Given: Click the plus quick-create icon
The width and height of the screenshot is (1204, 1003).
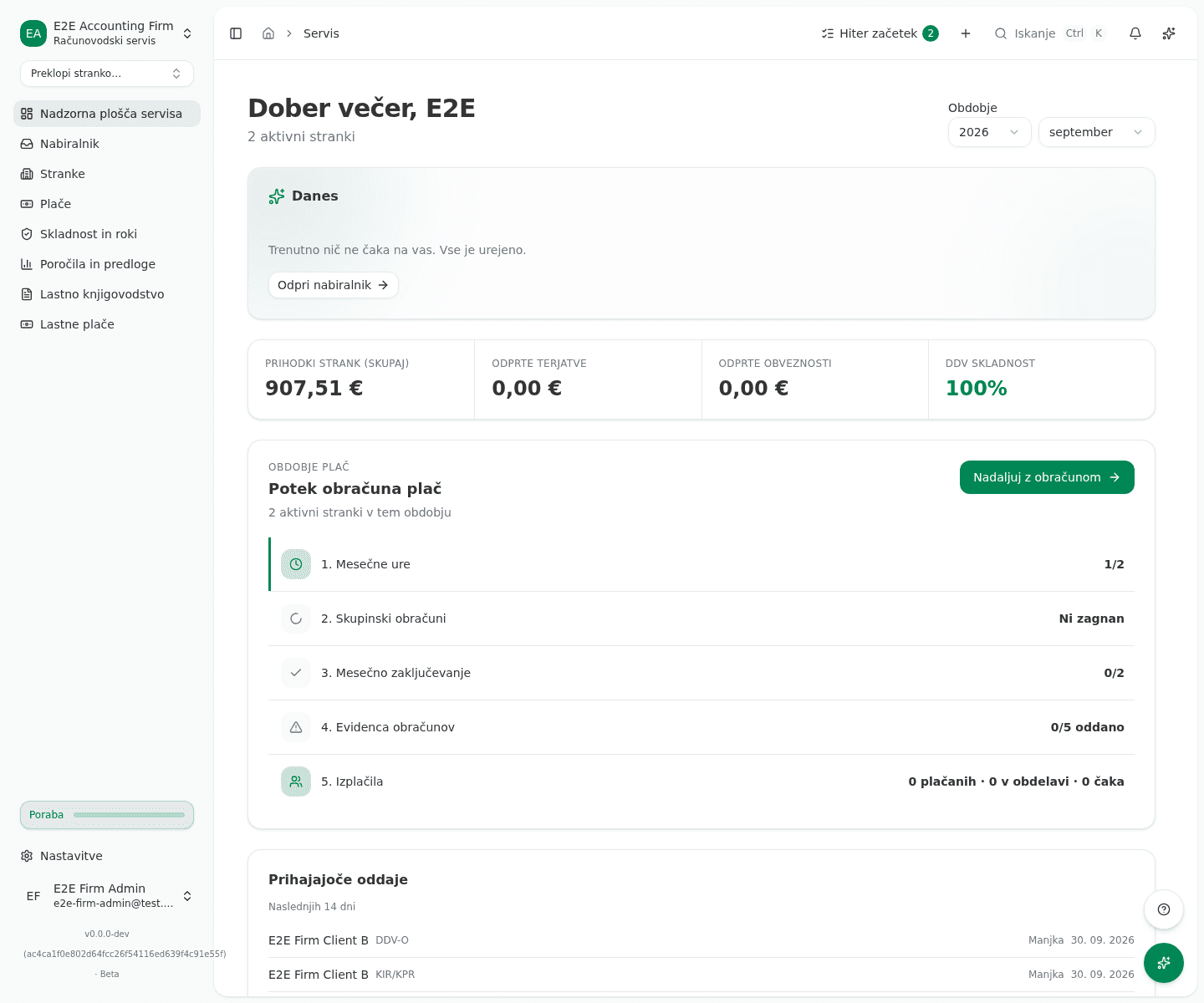Looking at the screenshot, I should (966, 33).
